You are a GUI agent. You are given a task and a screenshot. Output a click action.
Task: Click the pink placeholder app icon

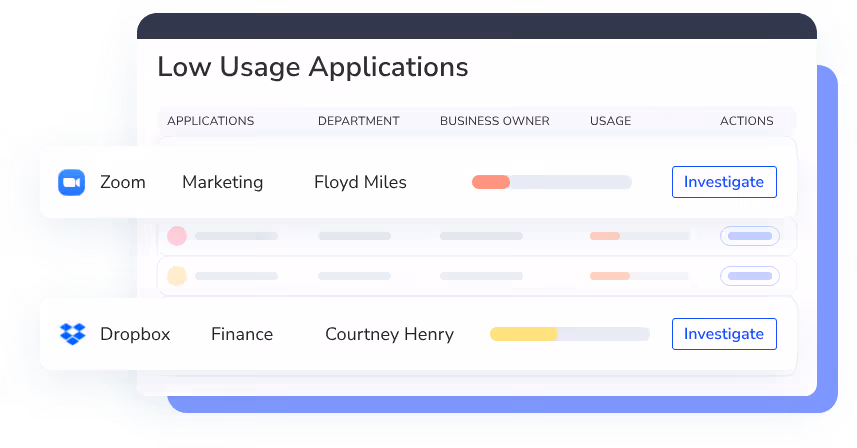pyautogui.click(x=177, y=236)
